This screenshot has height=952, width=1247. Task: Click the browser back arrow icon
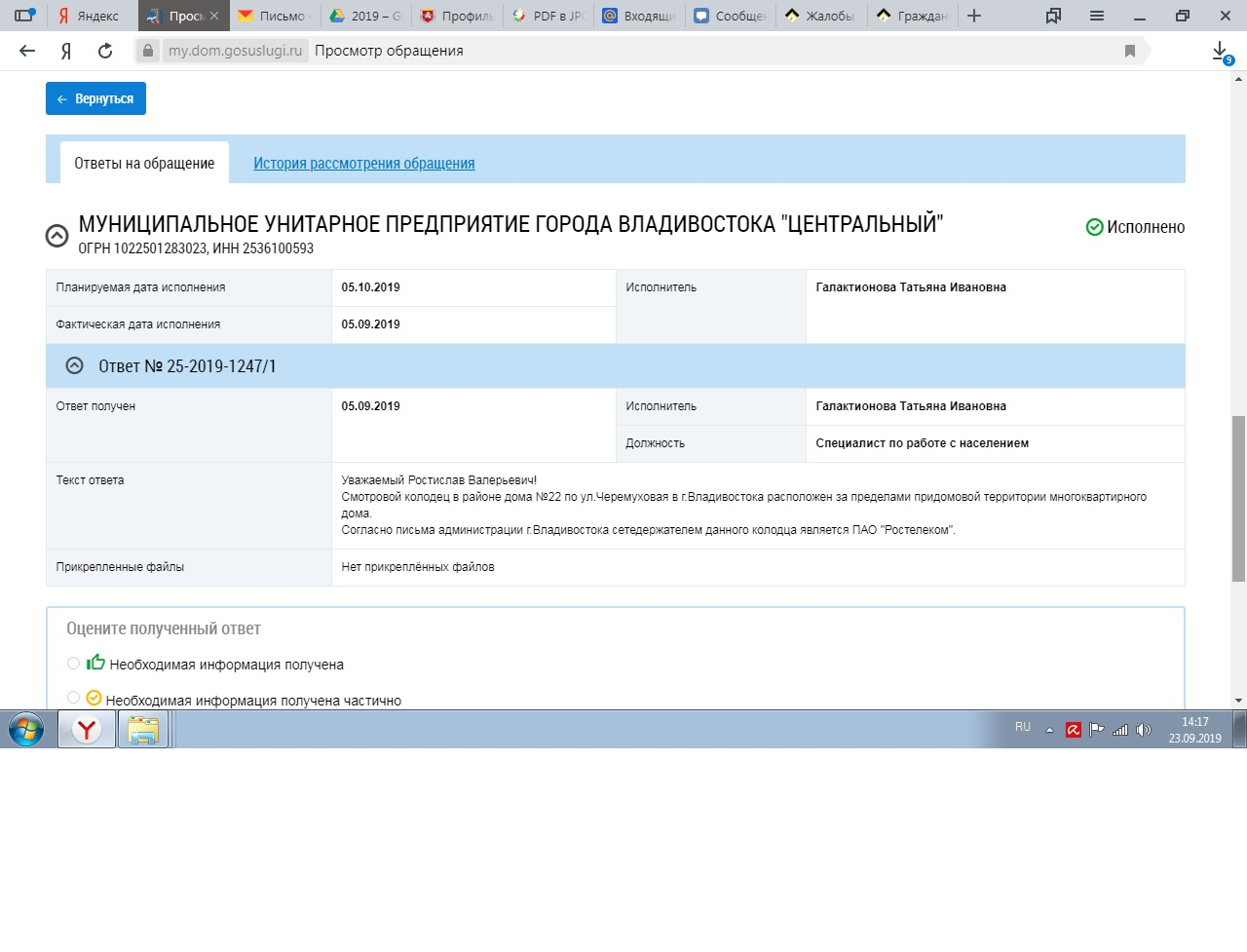point(27,51)
